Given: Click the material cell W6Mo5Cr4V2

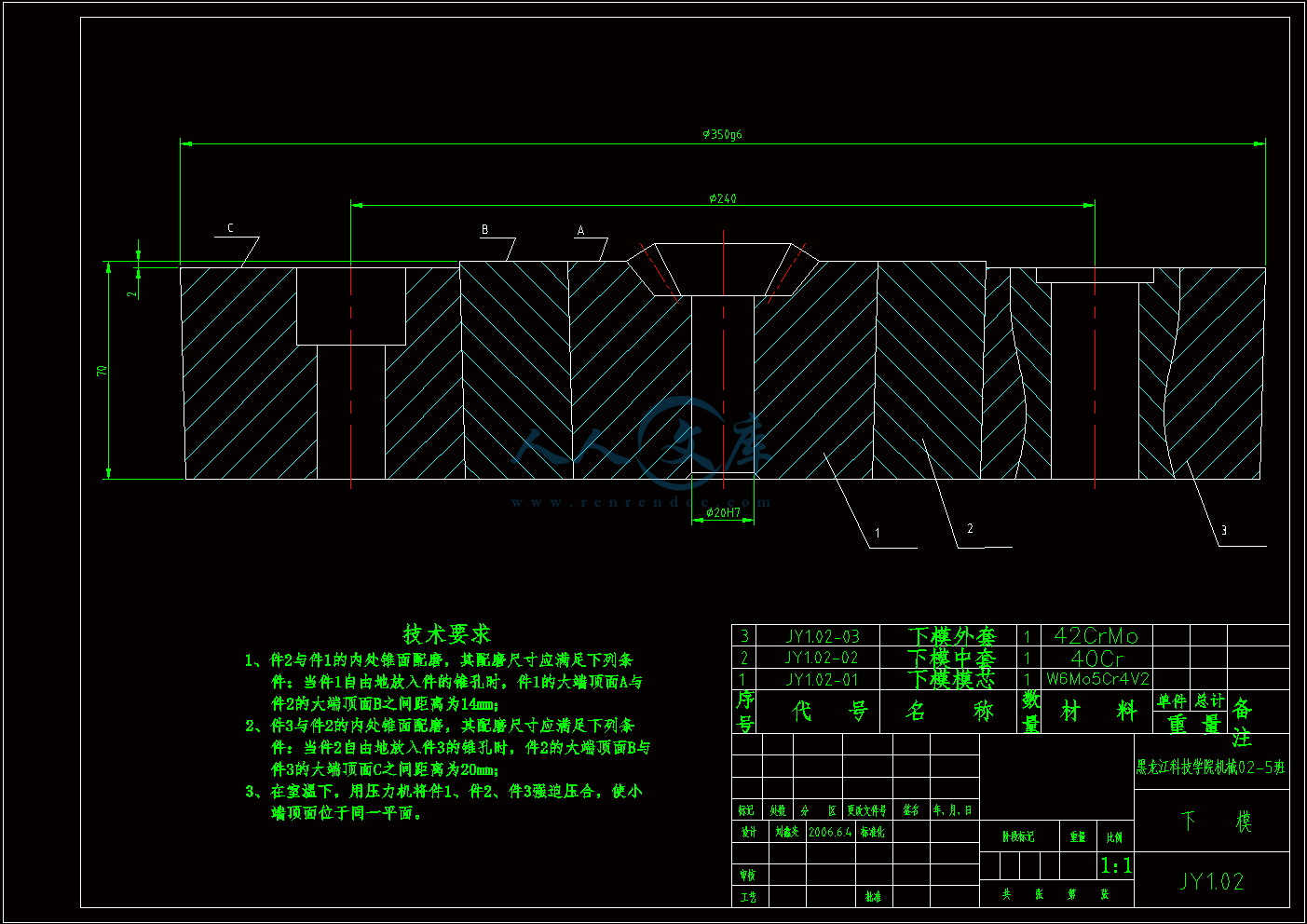Looking at the screenshot, I should (x=1097, y=679).
